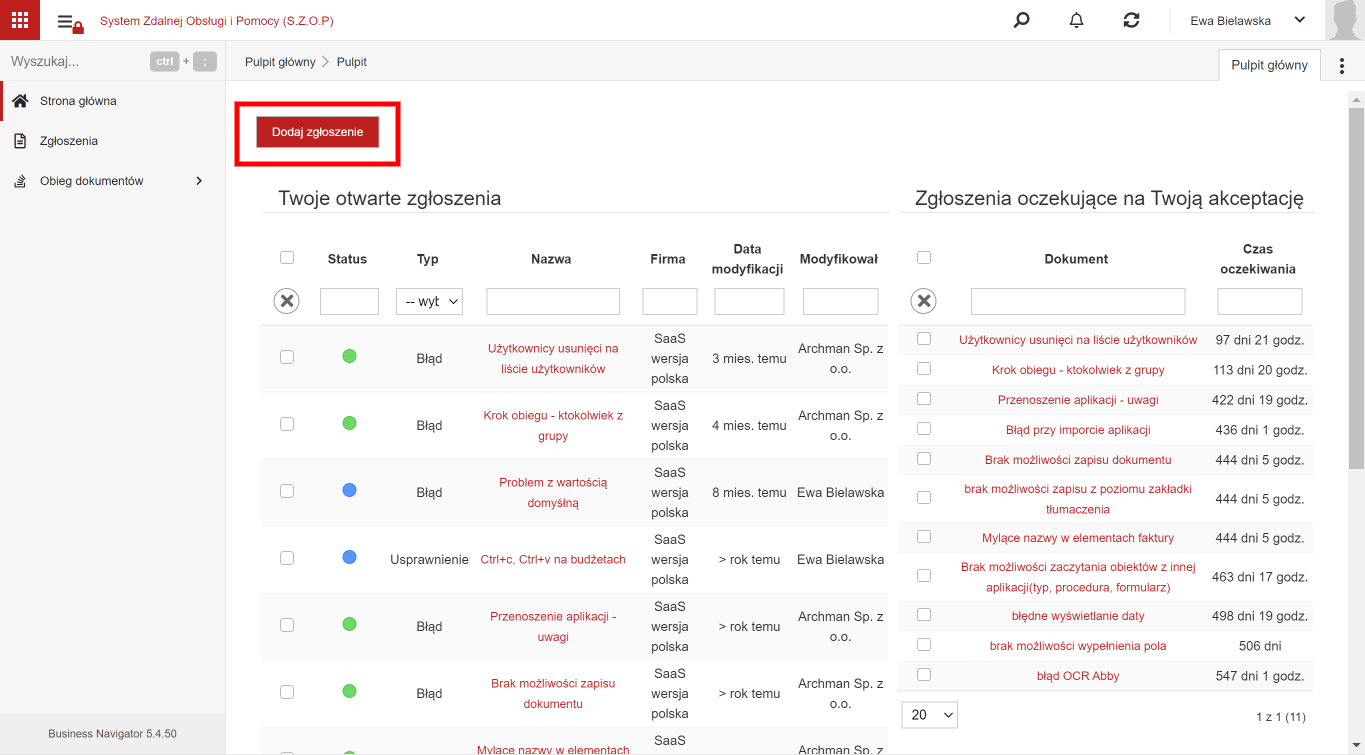Expand the Obieg dokumentów sidebar item
Screen dimensions: 1365x755
(x=112, y=181)
